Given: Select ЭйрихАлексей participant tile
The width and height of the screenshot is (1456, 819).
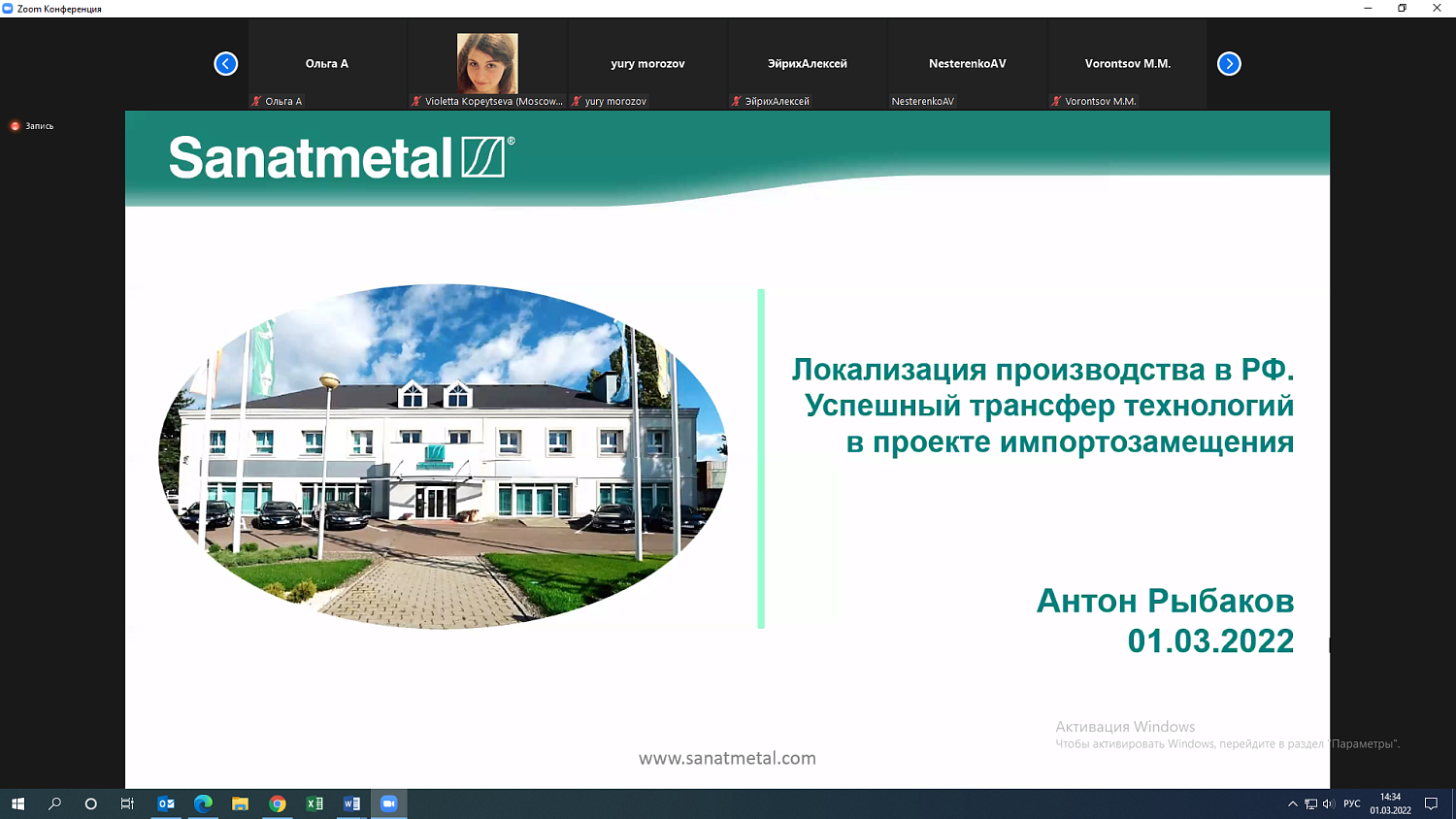Looking at the screenshot, I should point(808,64).
